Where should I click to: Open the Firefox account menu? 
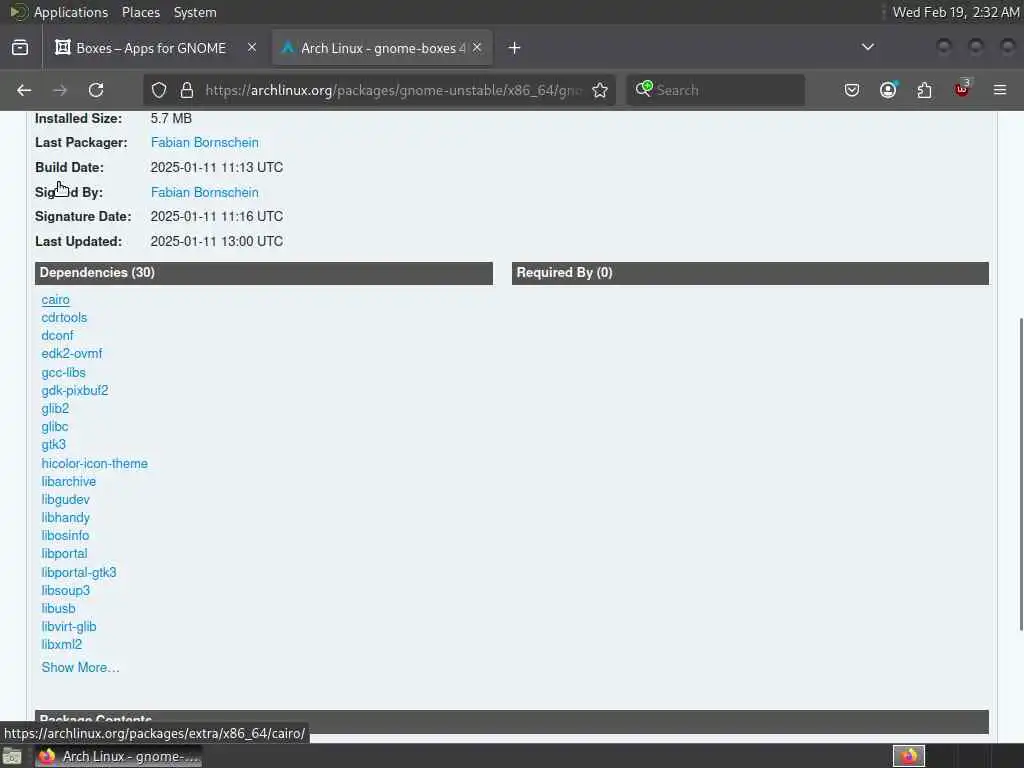click(888, 90)
